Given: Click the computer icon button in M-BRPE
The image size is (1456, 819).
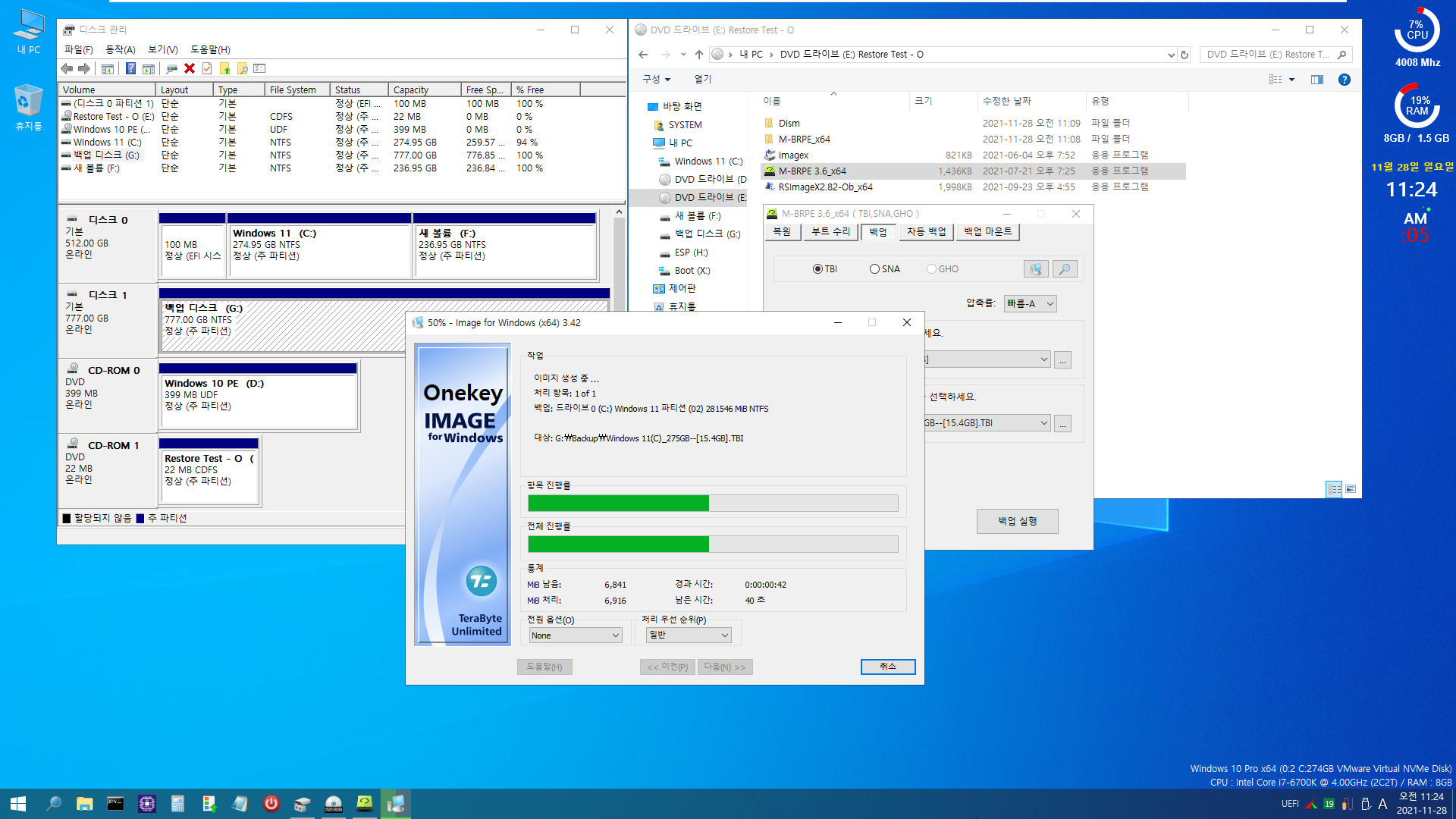Looking at the screenshot, I should (1036, 269).
